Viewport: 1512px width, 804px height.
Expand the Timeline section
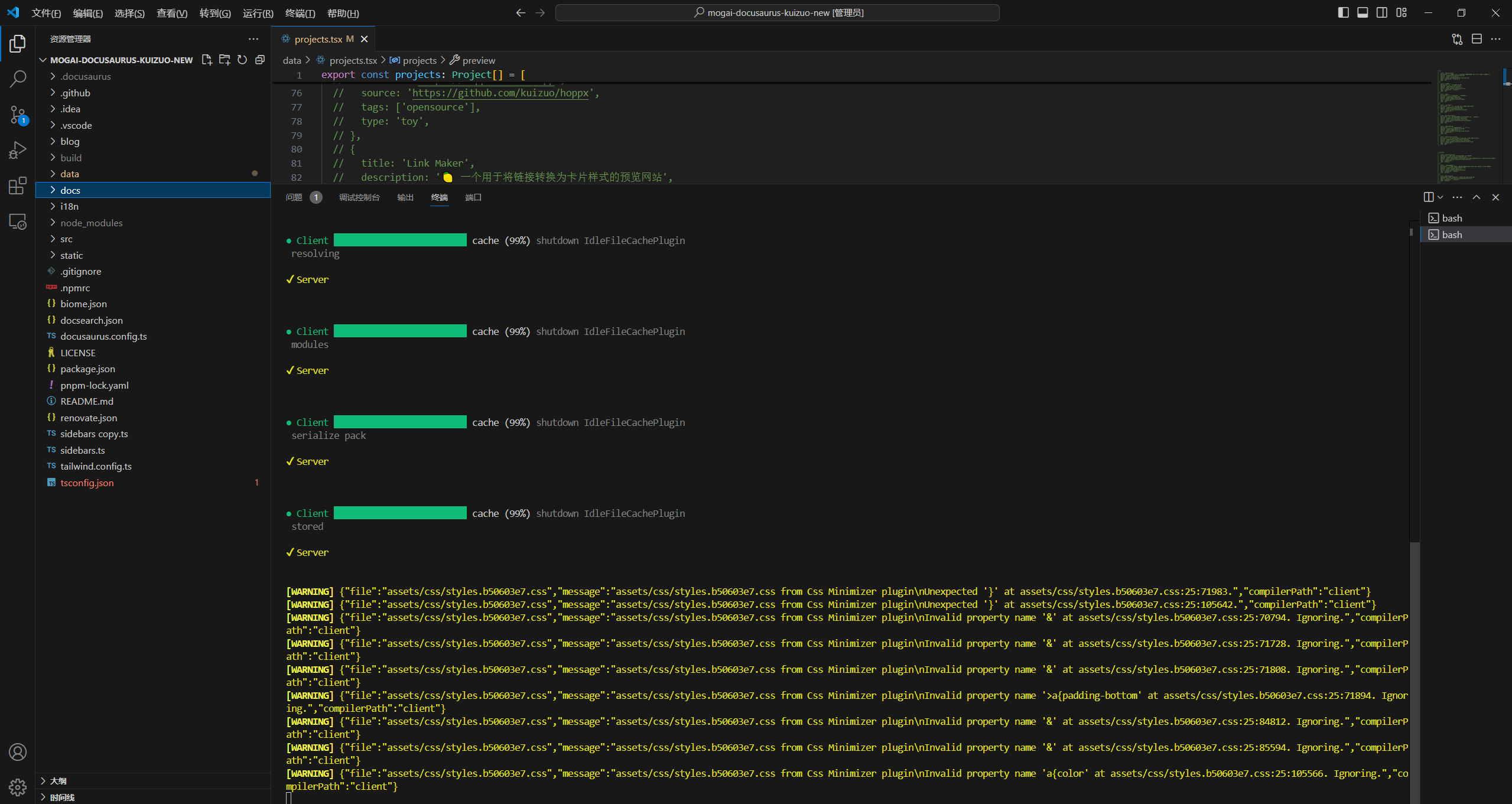coord(153,797)
